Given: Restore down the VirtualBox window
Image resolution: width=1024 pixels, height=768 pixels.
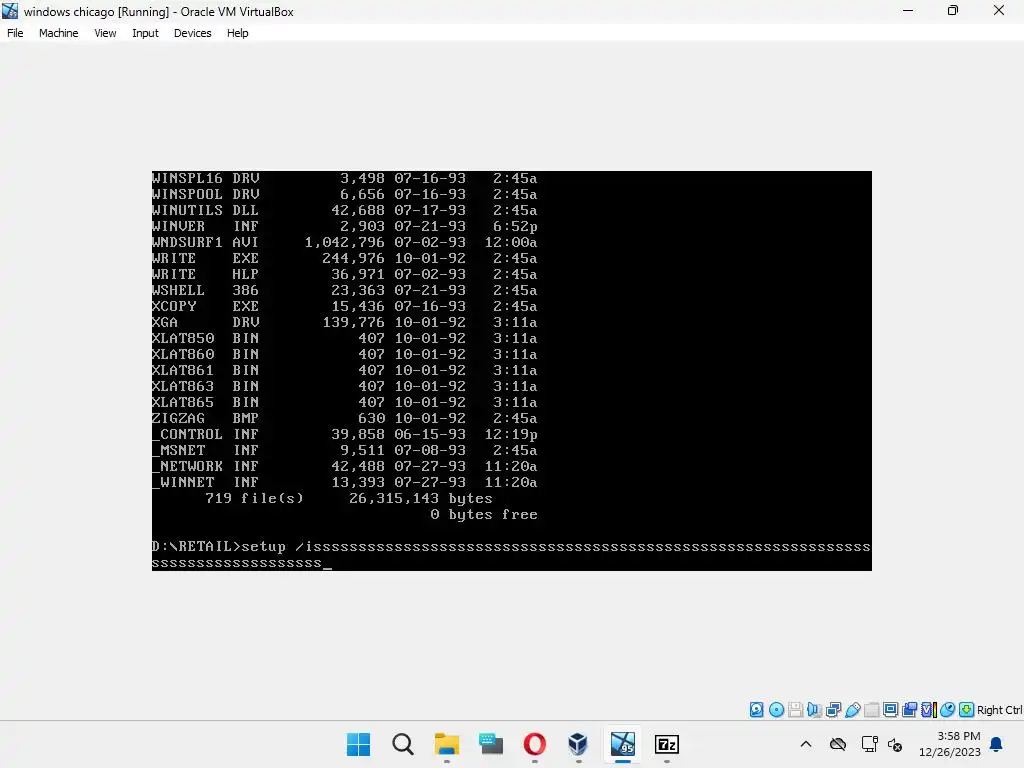Looking at the screenshot, I should pyautogui.click(x=953, y=11).
